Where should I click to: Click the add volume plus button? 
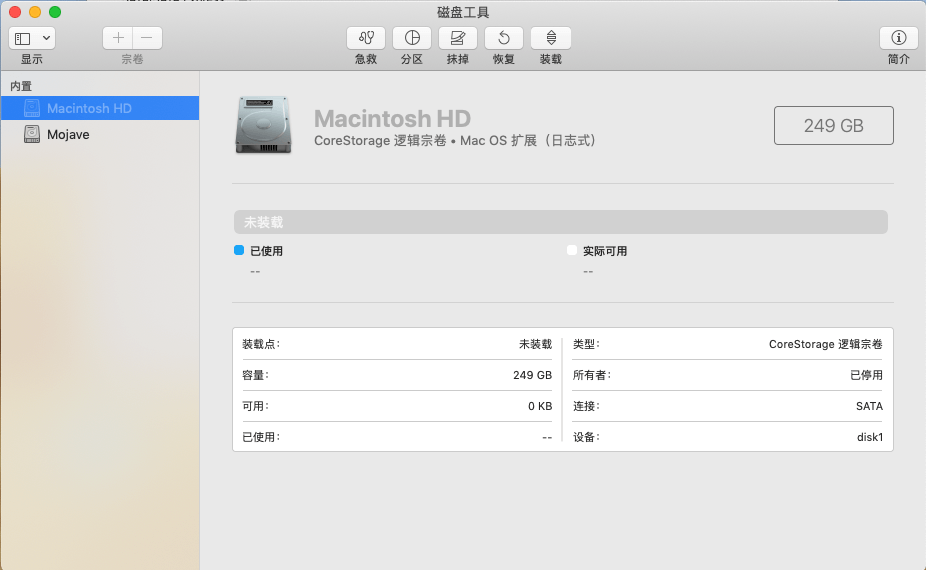pos(118,38)
